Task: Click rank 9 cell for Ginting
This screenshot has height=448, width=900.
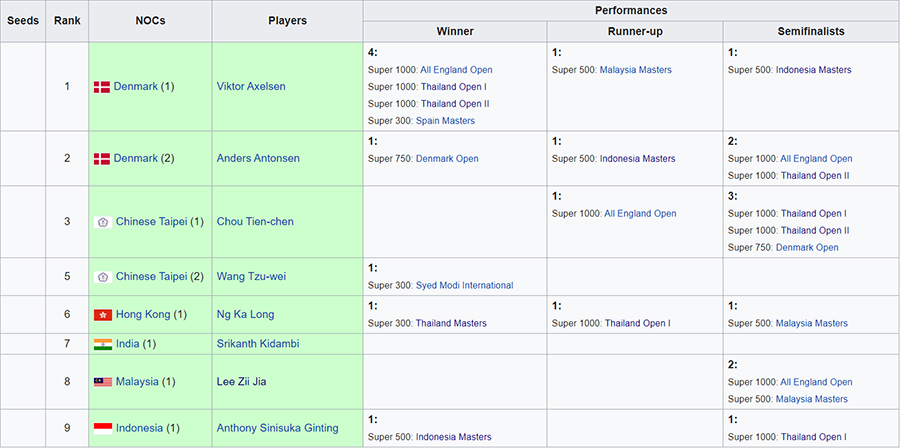Action: pos(67,428)
